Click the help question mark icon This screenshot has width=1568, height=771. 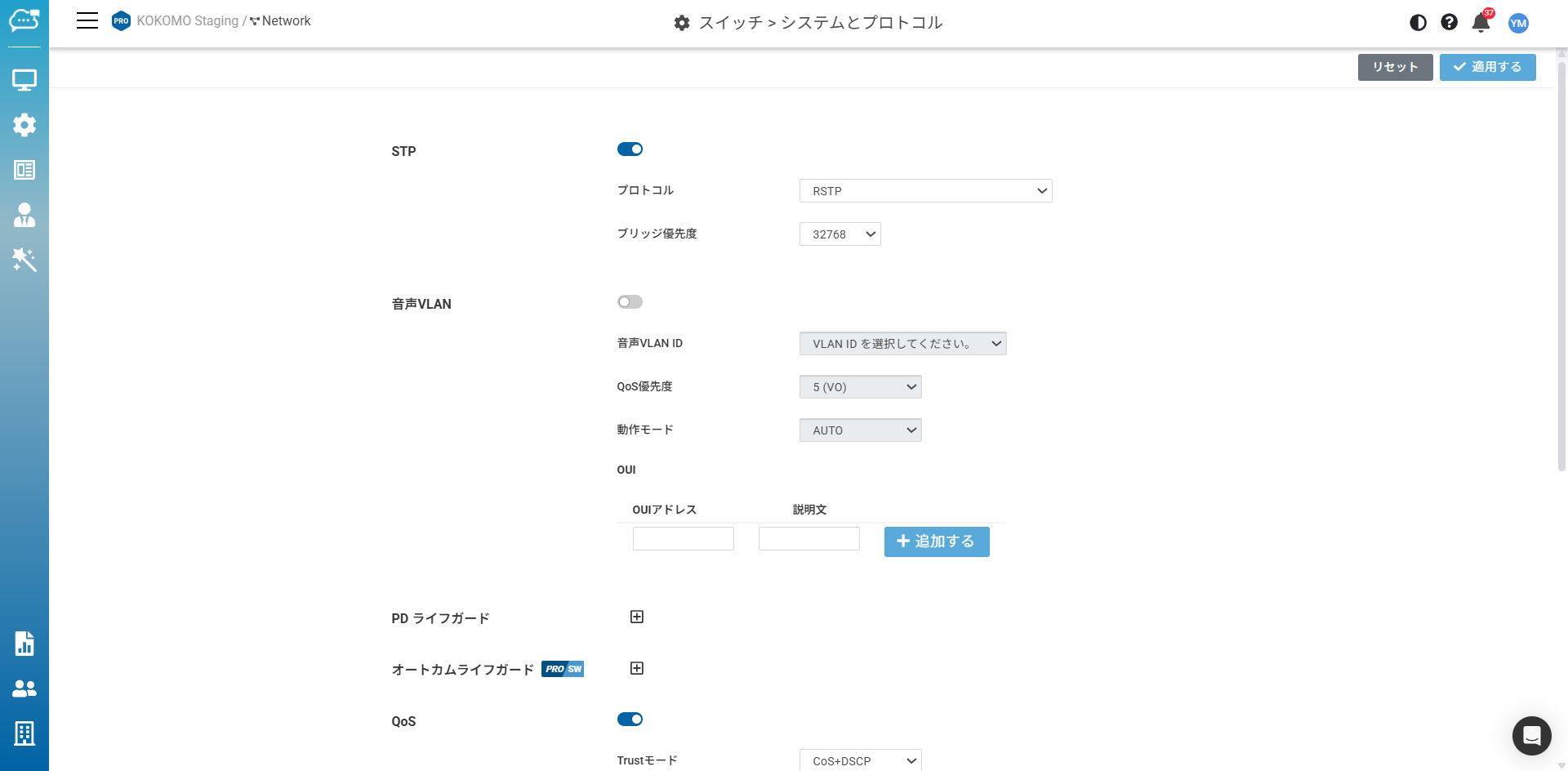click(x=1450, y=22)
